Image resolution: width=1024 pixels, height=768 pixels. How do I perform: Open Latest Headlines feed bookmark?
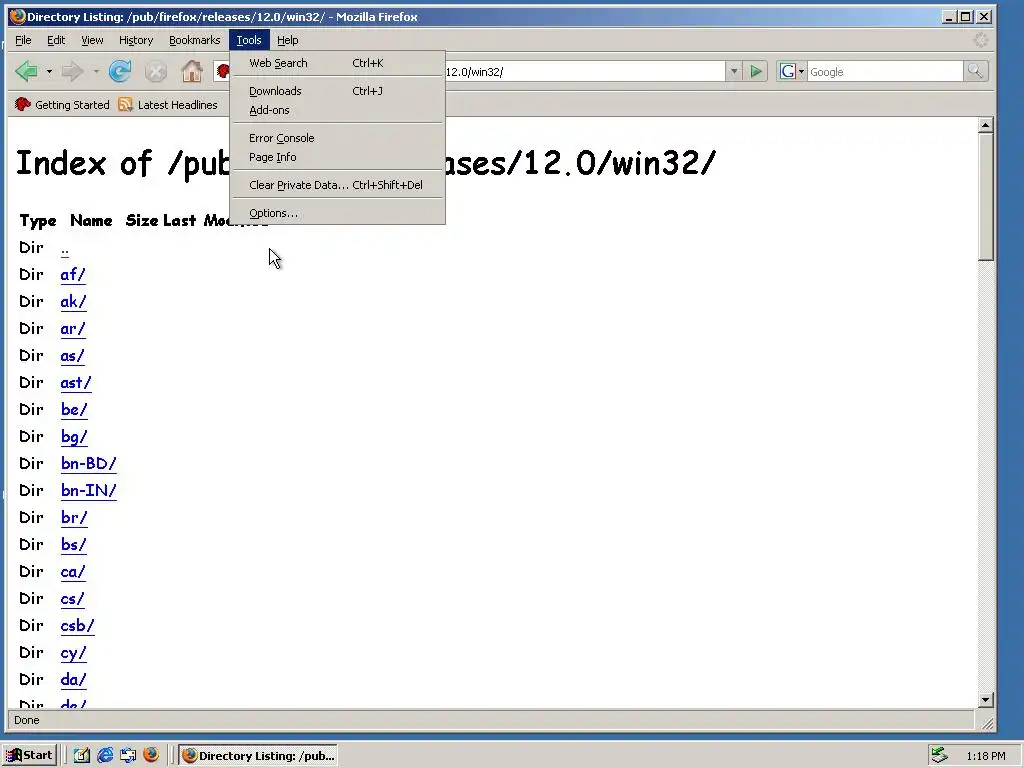tap(168, 104)
